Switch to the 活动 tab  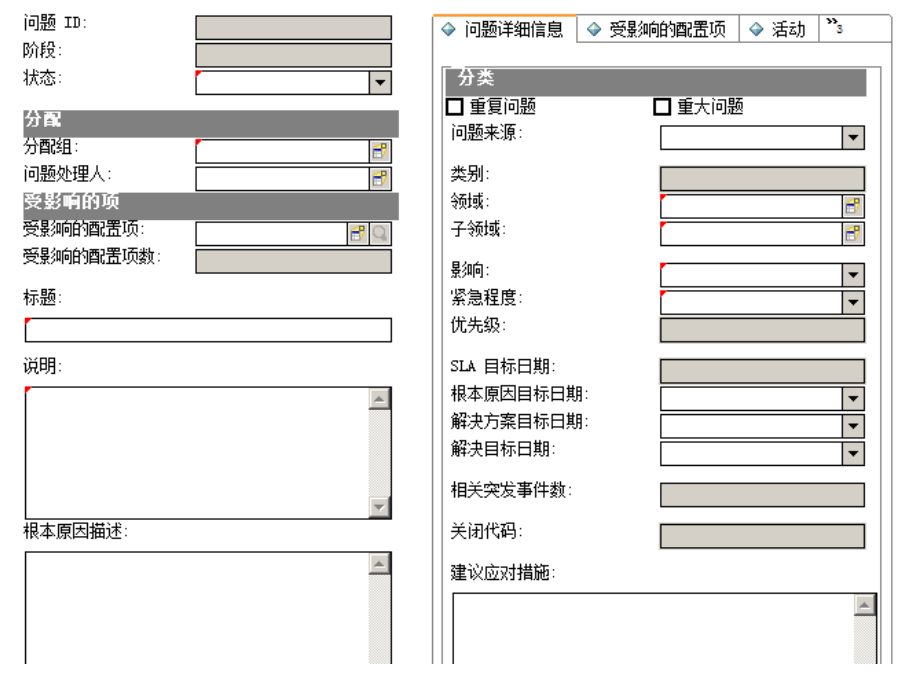coord(778,30)
